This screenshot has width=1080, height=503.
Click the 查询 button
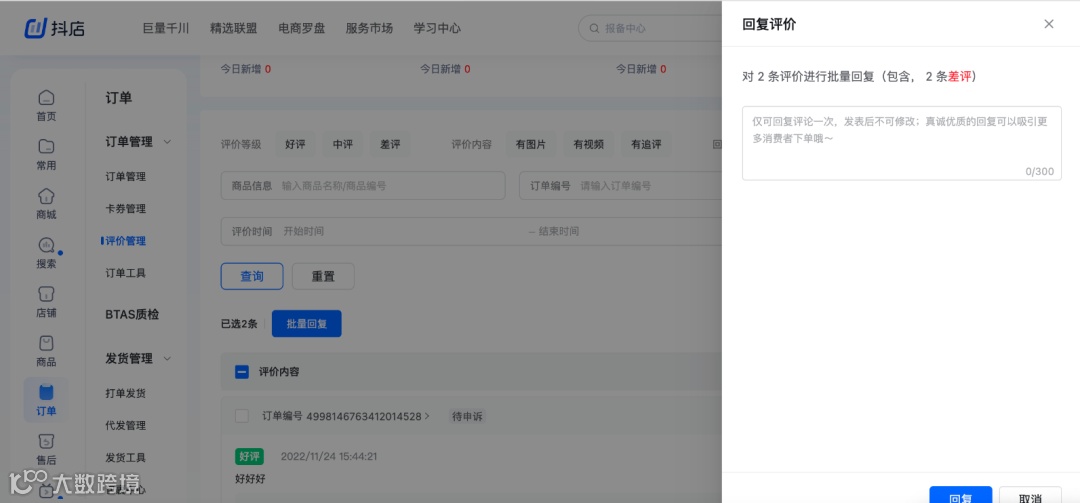(x=252, y=276)
